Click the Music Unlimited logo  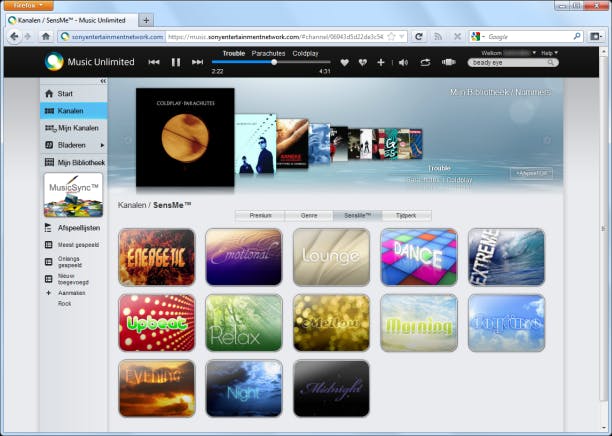90,62
